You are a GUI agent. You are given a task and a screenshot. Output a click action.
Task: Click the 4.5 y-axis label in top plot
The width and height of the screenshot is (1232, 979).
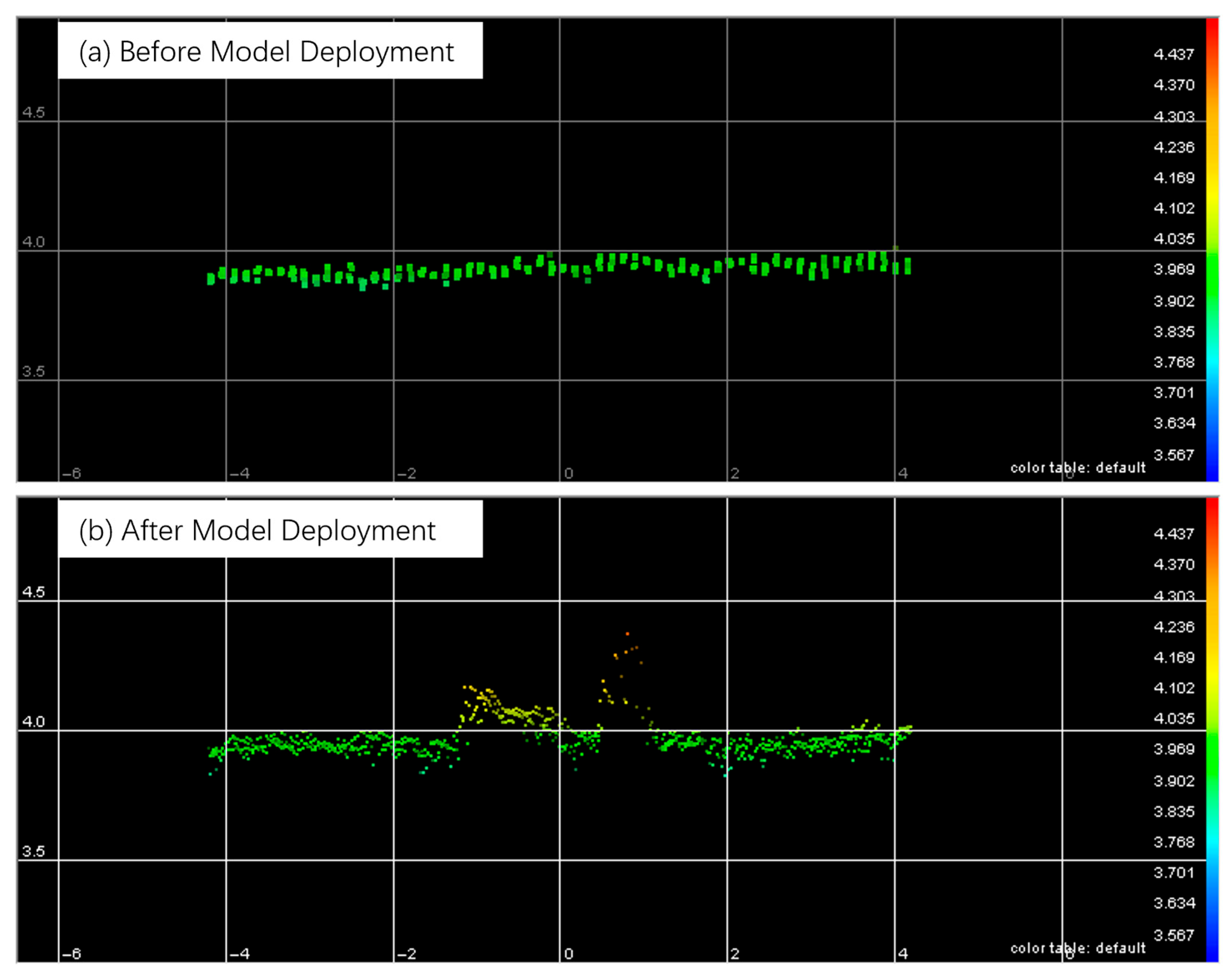pyautogui.click(x=33, y=112)
